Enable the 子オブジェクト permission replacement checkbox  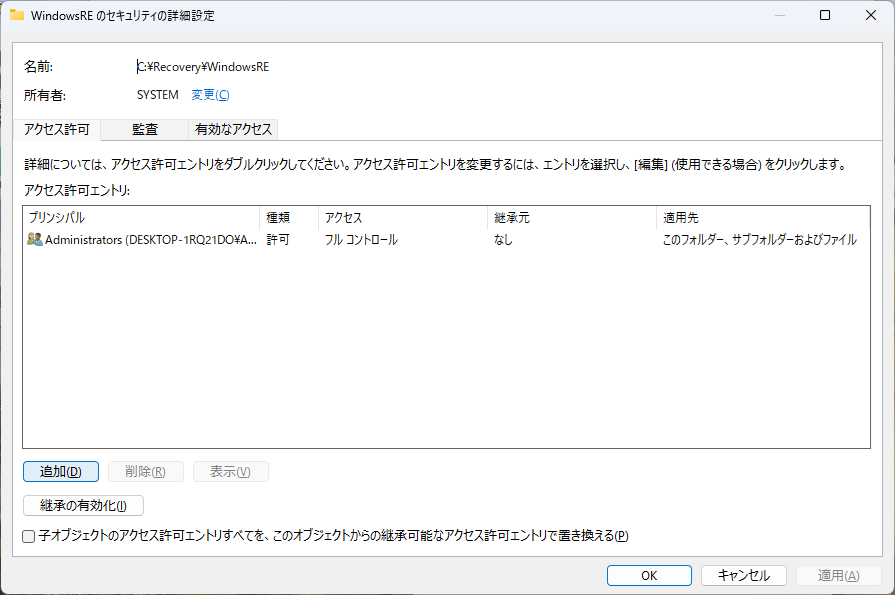[x=29, y=536]
